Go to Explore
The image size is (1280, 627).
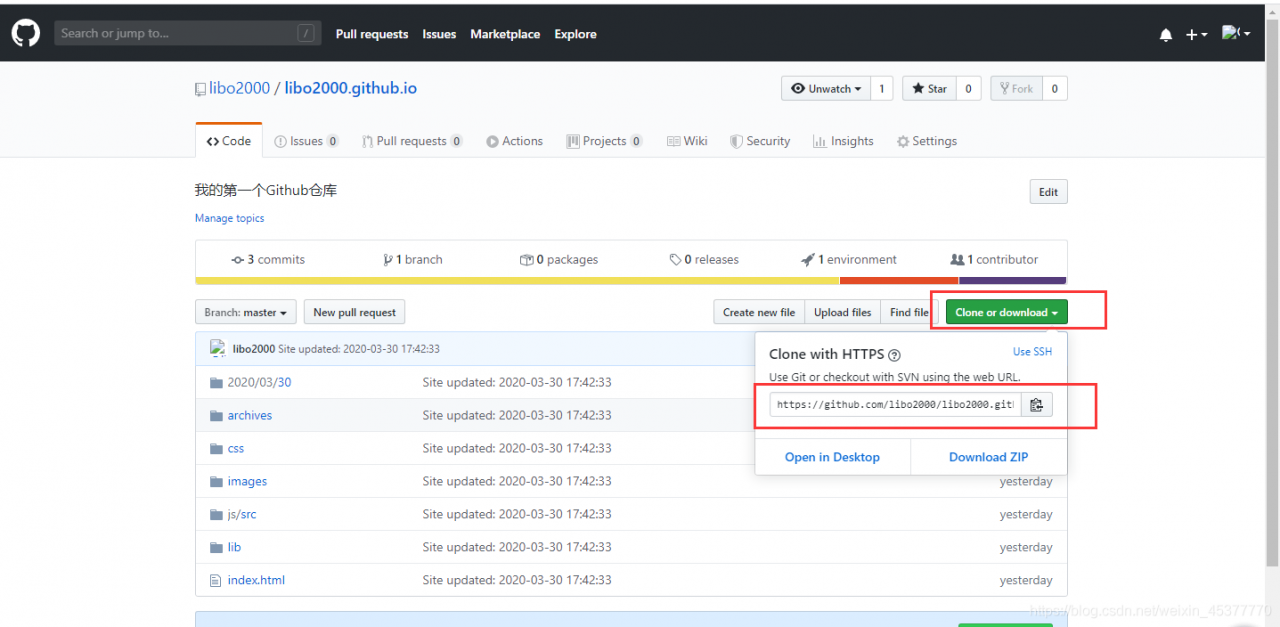tap(576, 34)
